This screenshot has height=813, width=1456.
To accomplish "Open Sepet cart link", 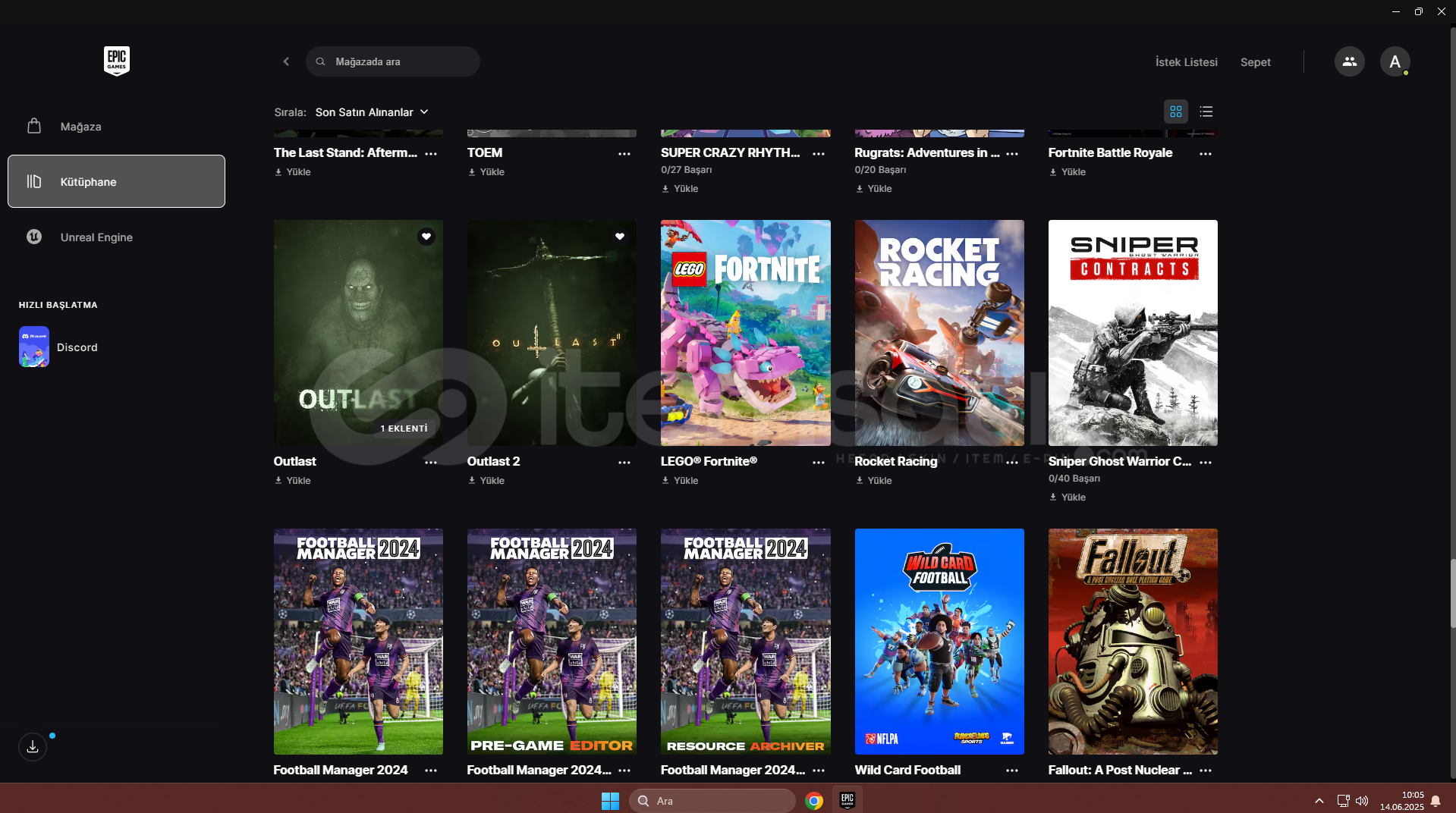I will 1255,62.
